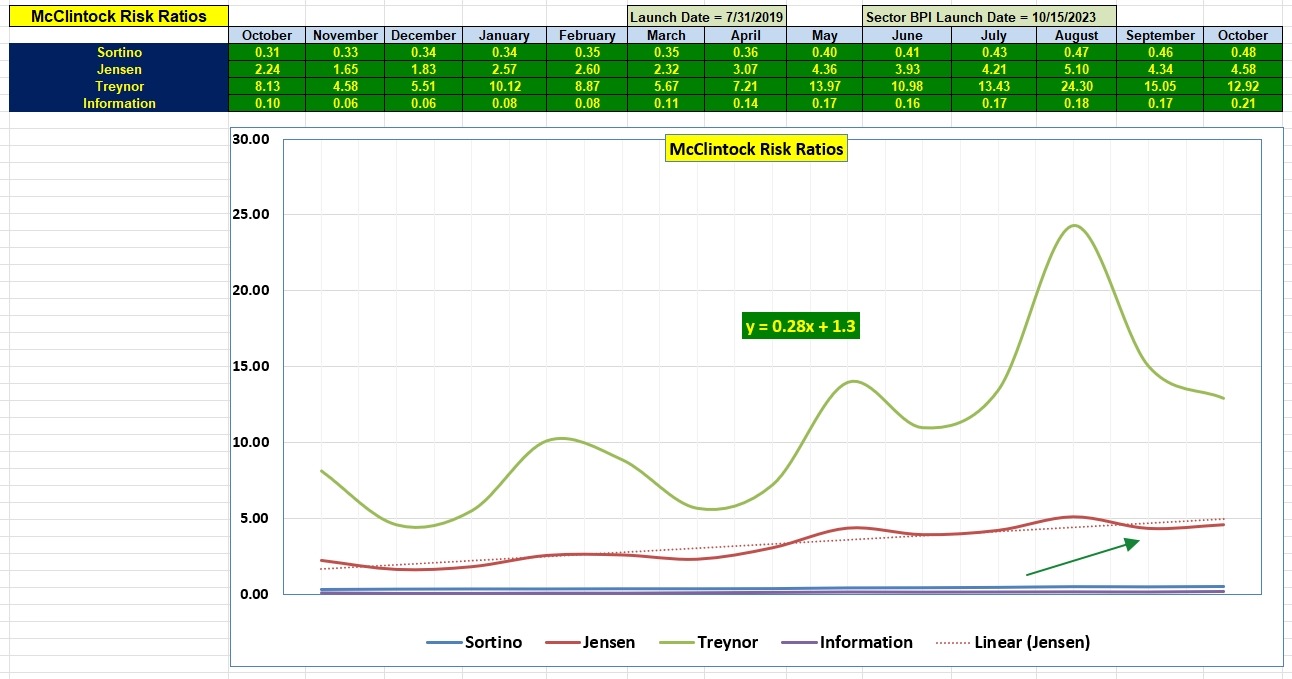Click Jensen April value 3.07
The height and width of the screenshot is (679, 1292).
[x=746, y=69]
